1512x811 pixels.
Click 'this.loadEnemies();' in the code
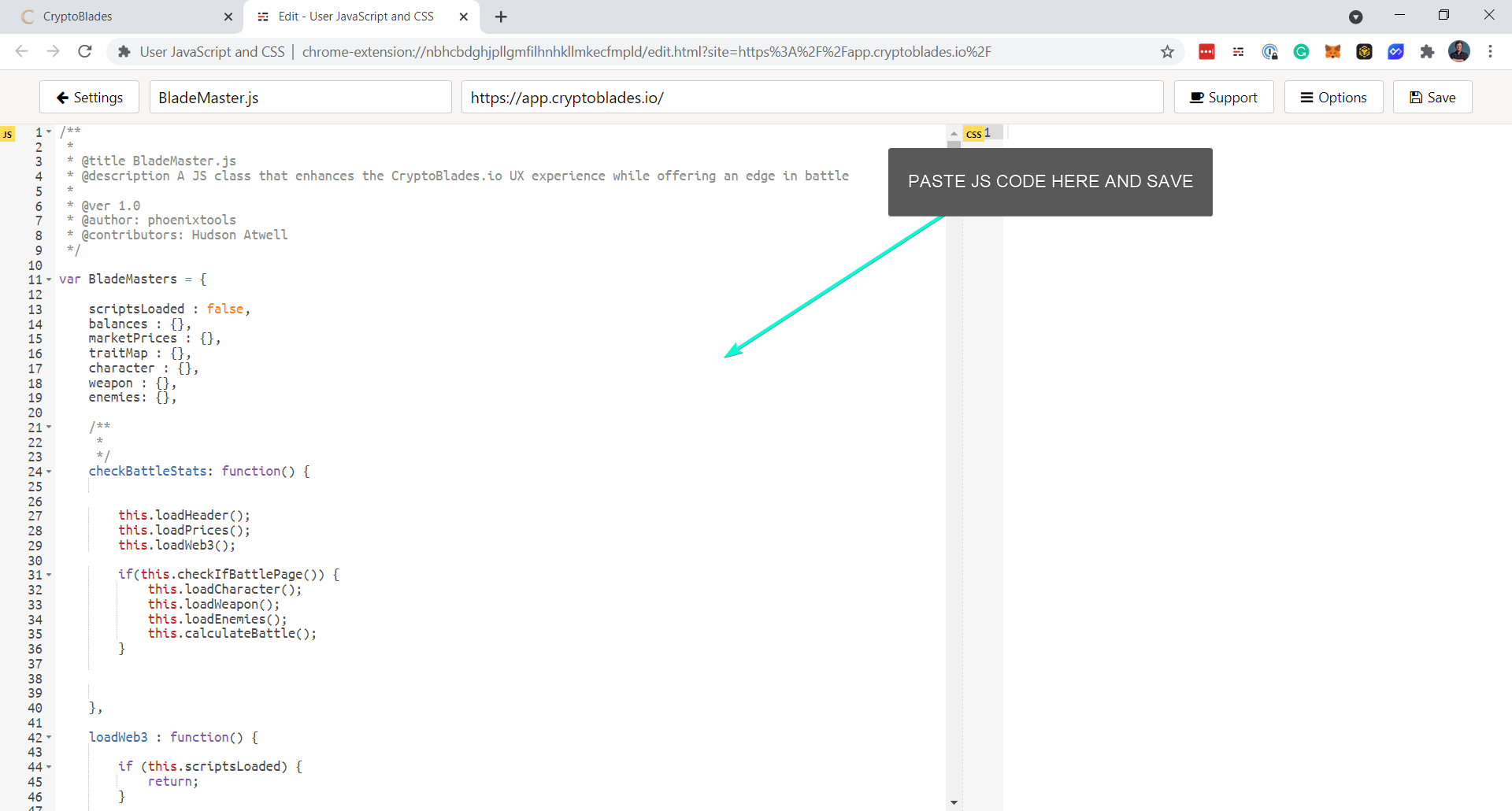click(217, 619)
